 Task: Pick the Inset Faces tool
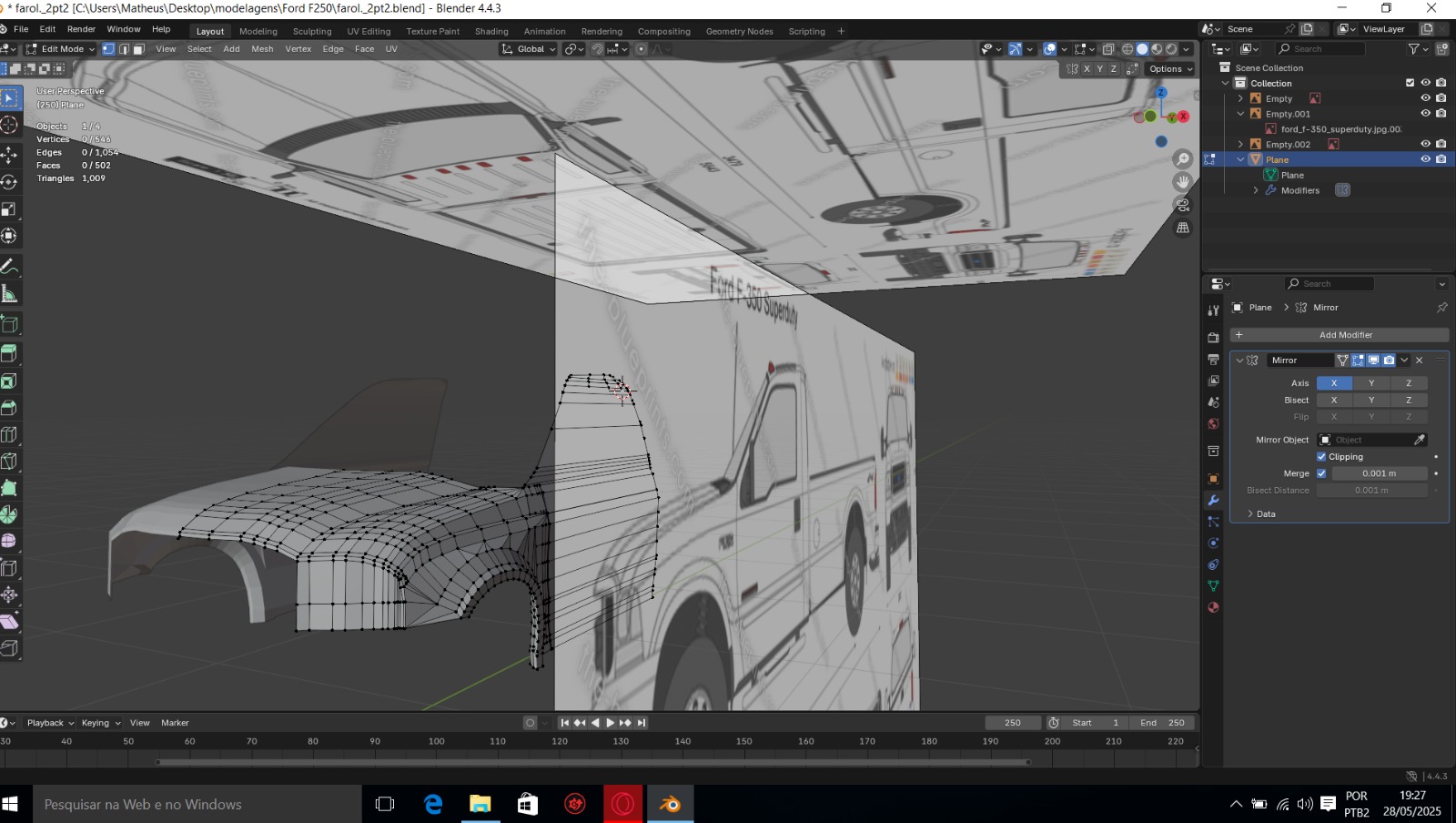point(9,381)
